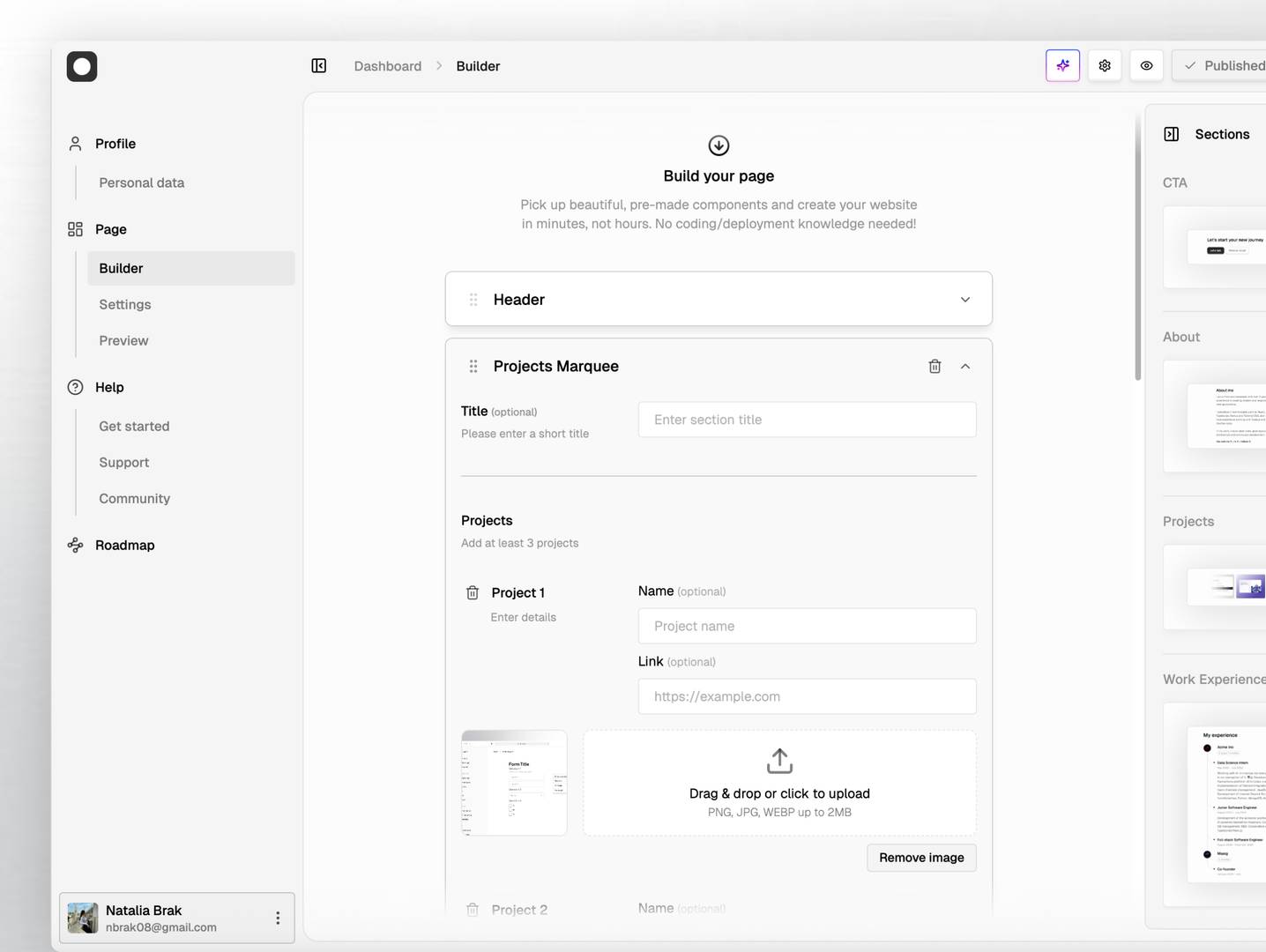The height and width of the screenshot is (952, 1266).
Task: Open user account options menu
Action: [278, 918]
